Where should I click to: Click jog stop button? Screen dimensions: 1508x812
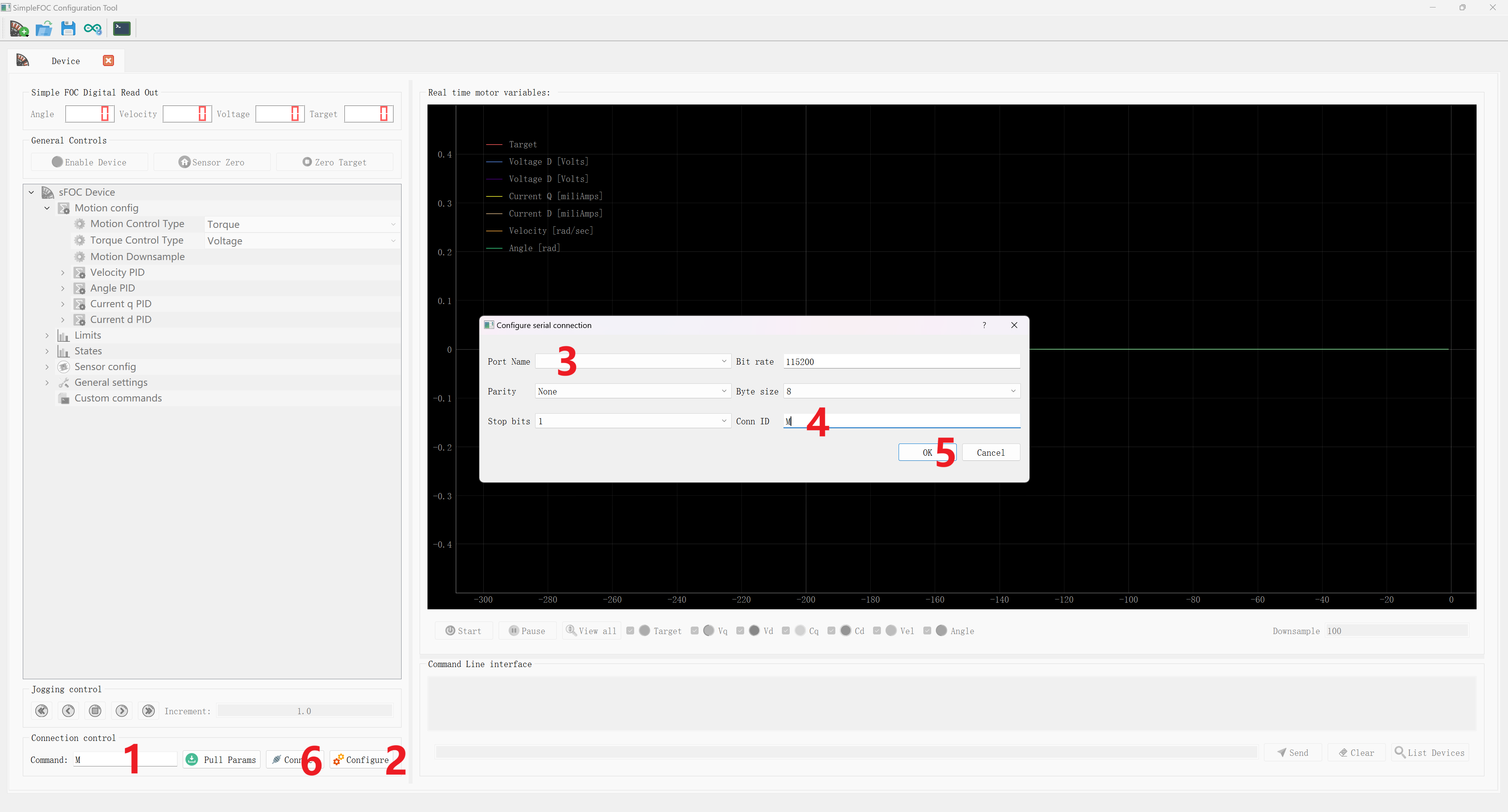[95, 711]
